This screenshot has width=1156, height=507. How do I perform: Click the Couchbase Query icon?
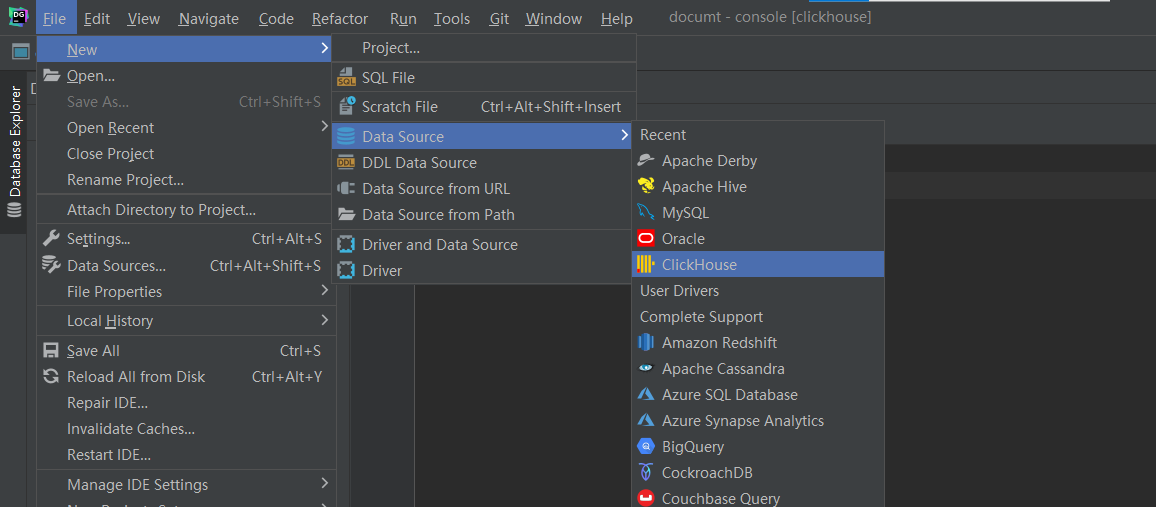(647, 498)
